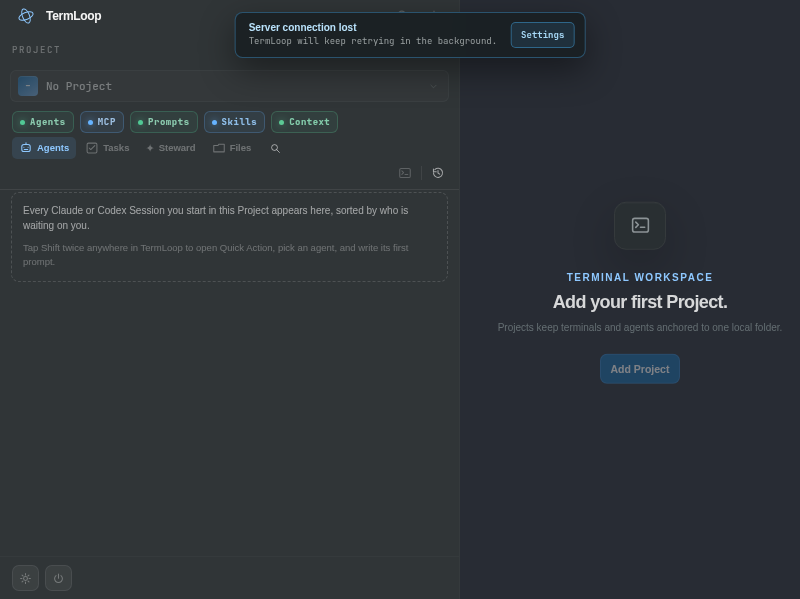Switch to the Steward tab
The height and width of the screenshot is (599, 800).
click(171, 148)
